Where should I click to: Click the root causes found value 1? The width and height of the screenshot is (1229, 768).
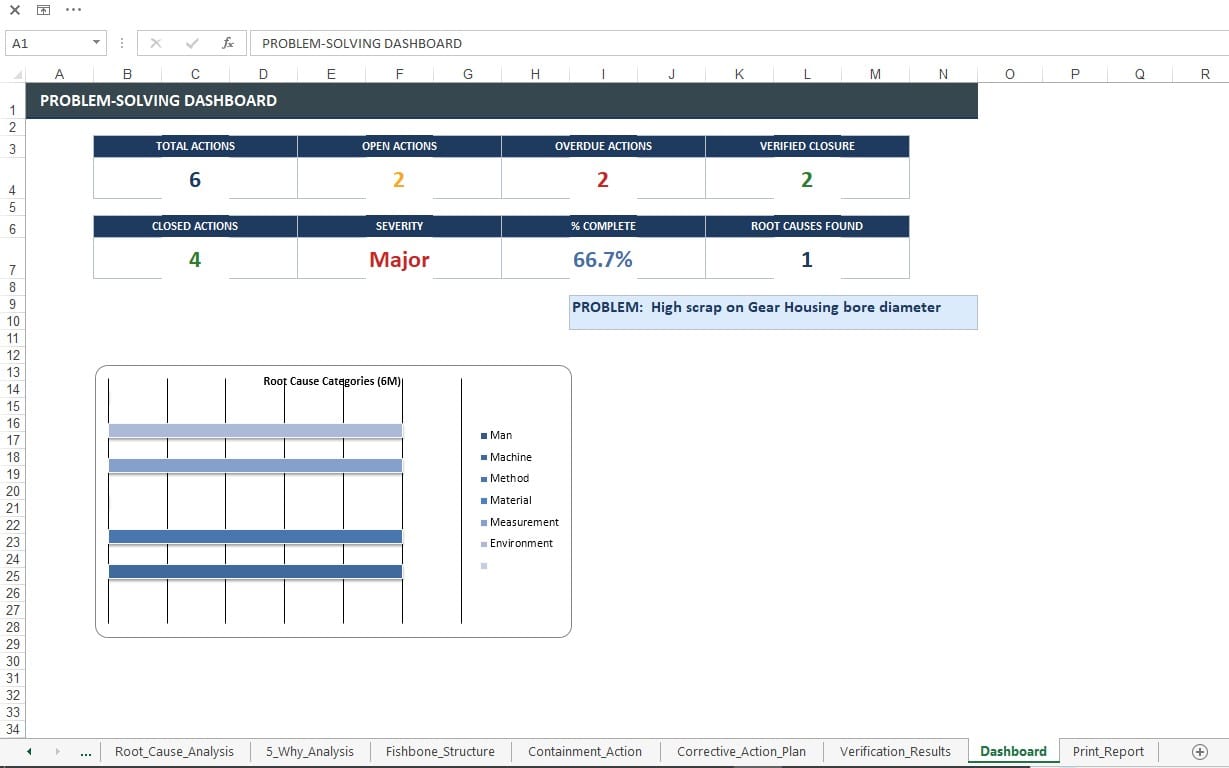coord(807,259)
